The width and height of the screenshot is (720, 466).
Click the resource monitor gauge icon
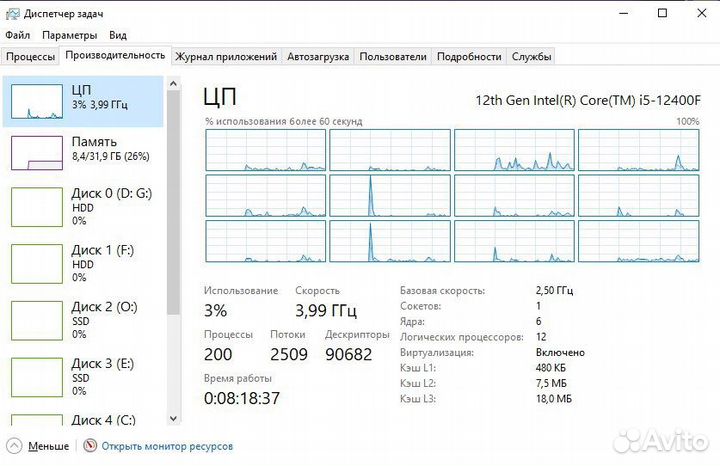[x=90, y=445]
